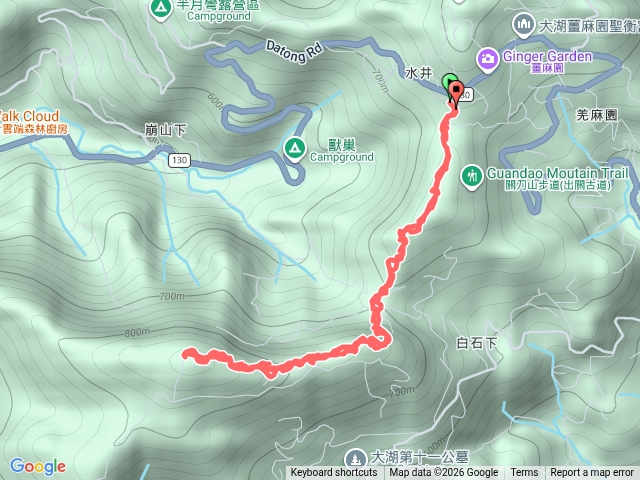Select the red end-of-track marker pin
This screenshot has width=640, height=480.
(x=456, y=91)
